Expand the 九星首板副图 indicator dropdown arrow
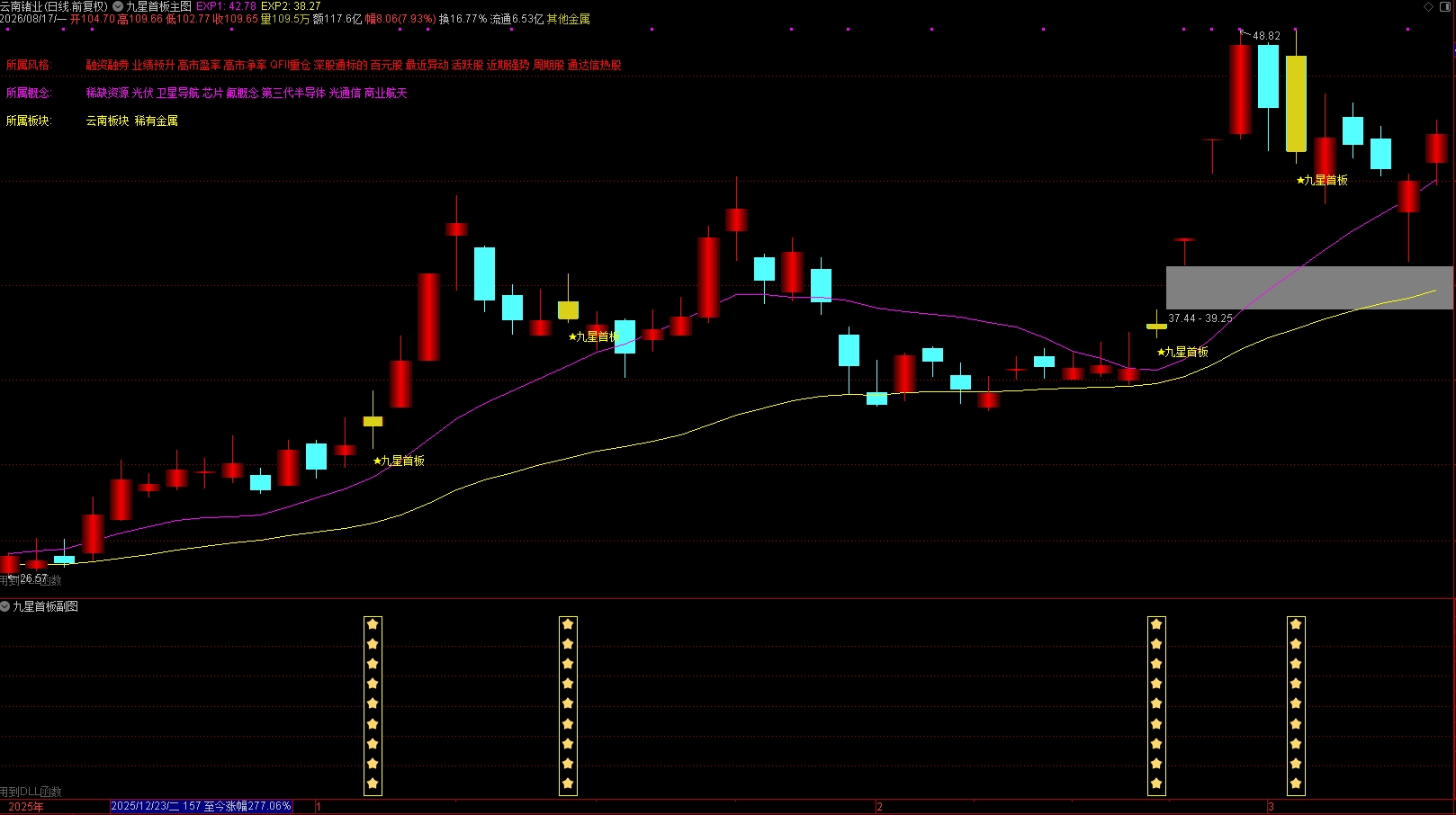Screen dimensions: 1456x815 tap(5, 606)
